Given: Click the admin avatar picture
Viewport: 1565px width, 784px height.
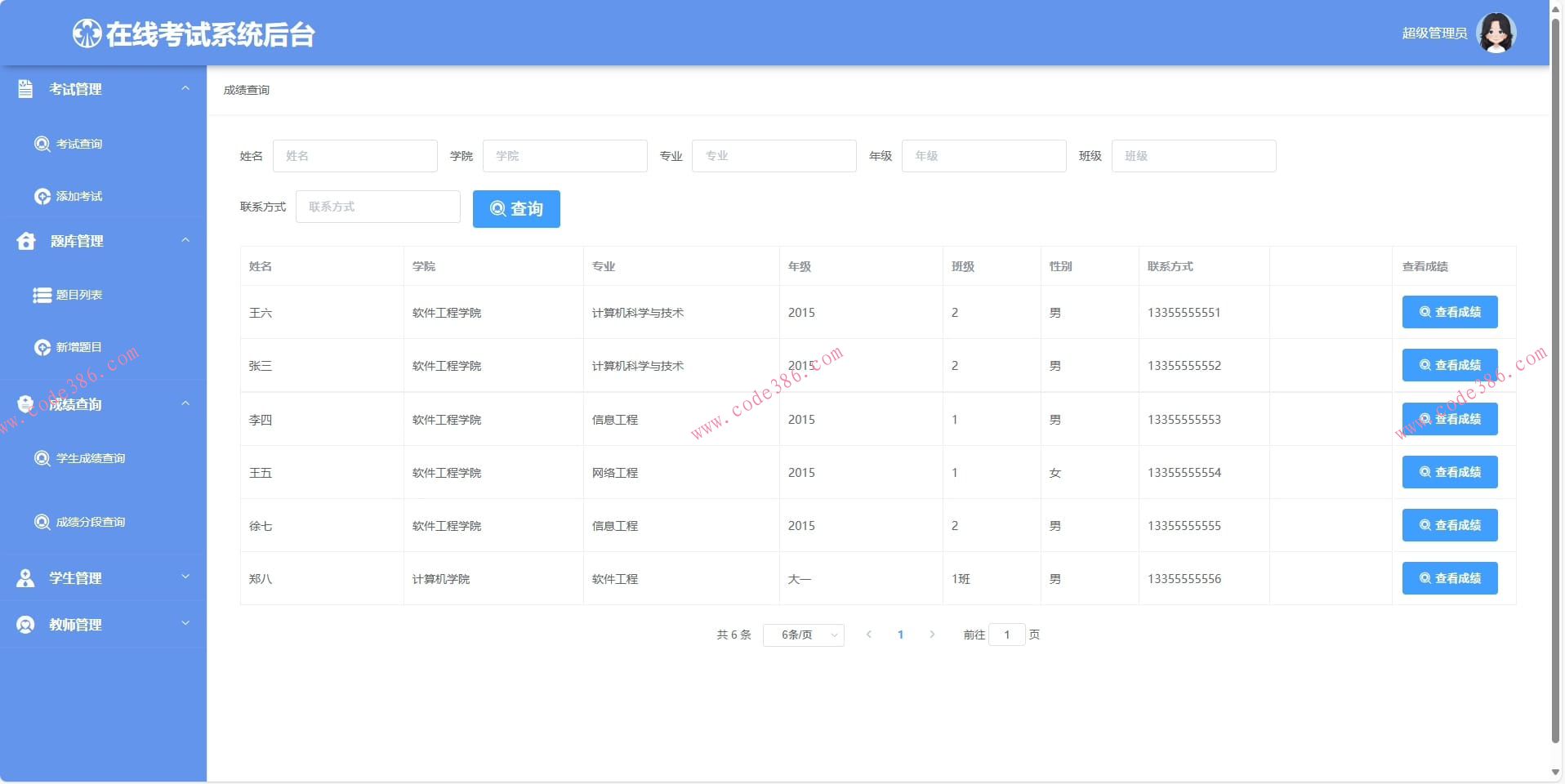Looking at the screenshot, I should pos(1496,33).
